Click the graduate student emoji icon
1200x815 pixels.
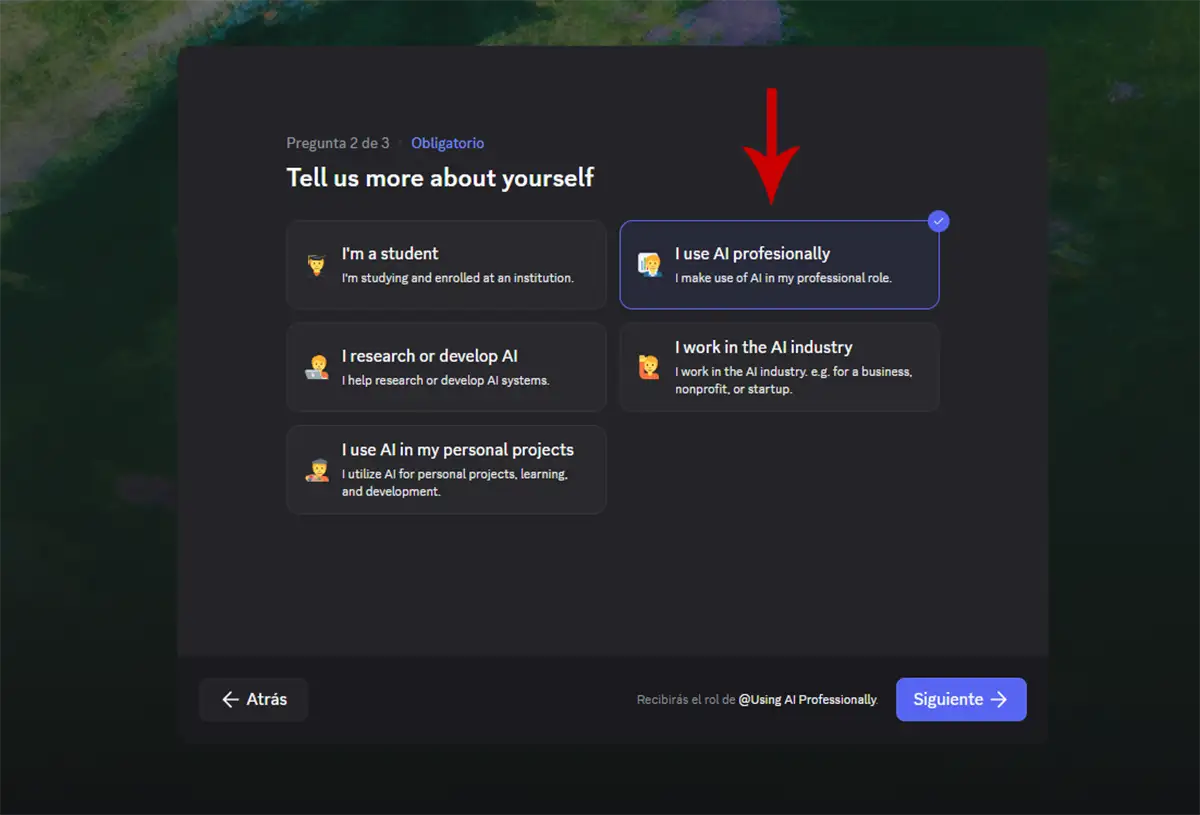coord(317,266)
